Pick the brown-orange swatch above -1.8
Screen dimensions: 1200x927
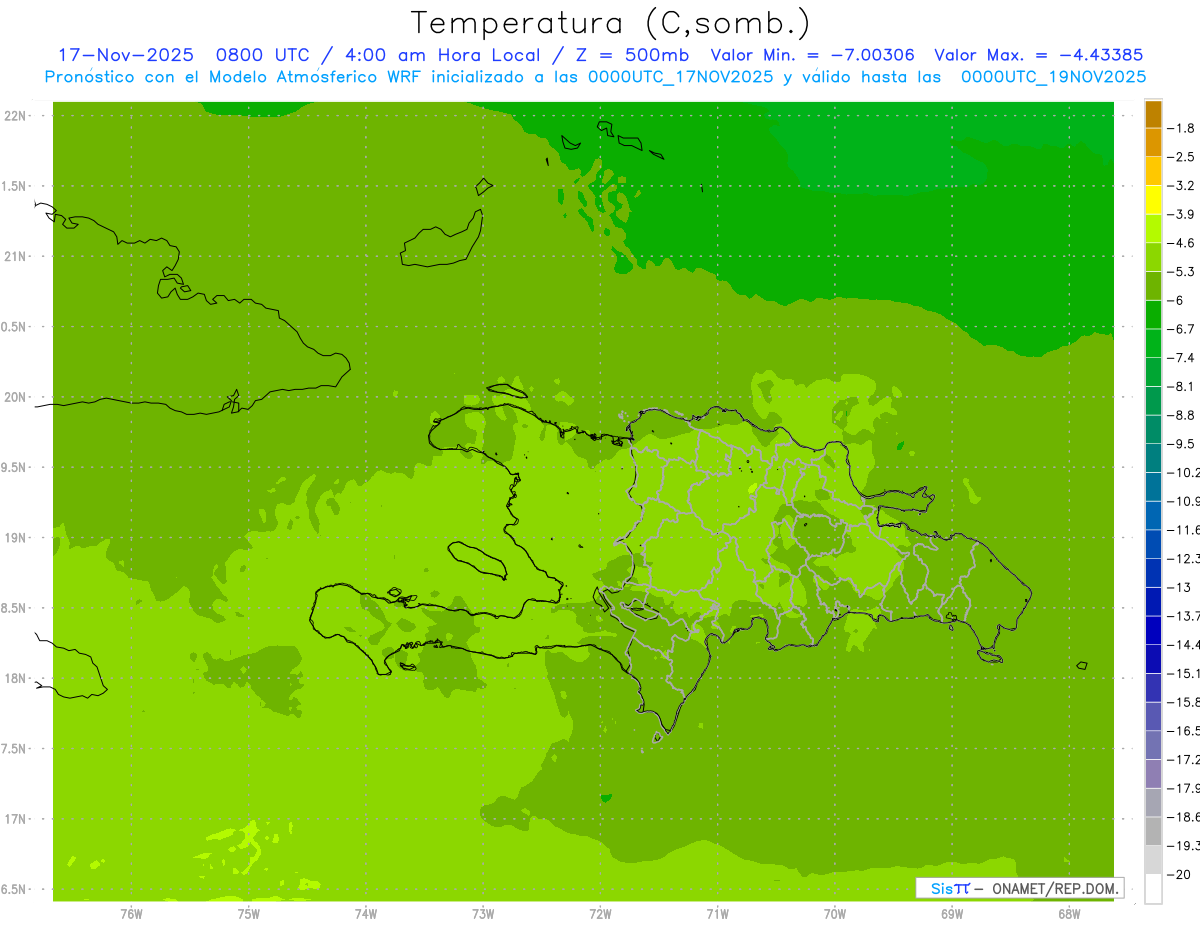click(x=1154, y=114)
